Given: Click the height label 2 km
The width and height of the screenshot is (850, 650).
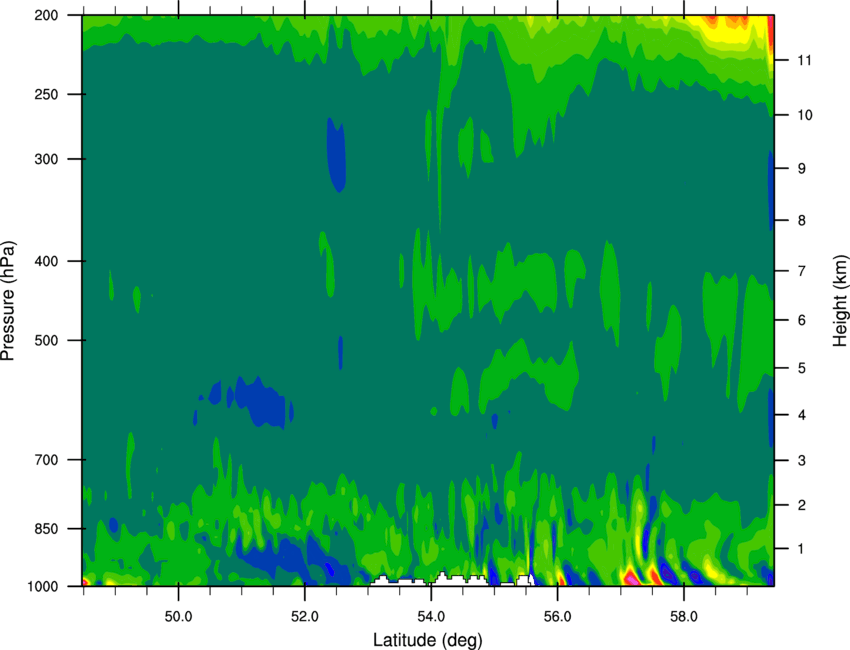Looking at the screenshot, I should [x=802, y=505].
